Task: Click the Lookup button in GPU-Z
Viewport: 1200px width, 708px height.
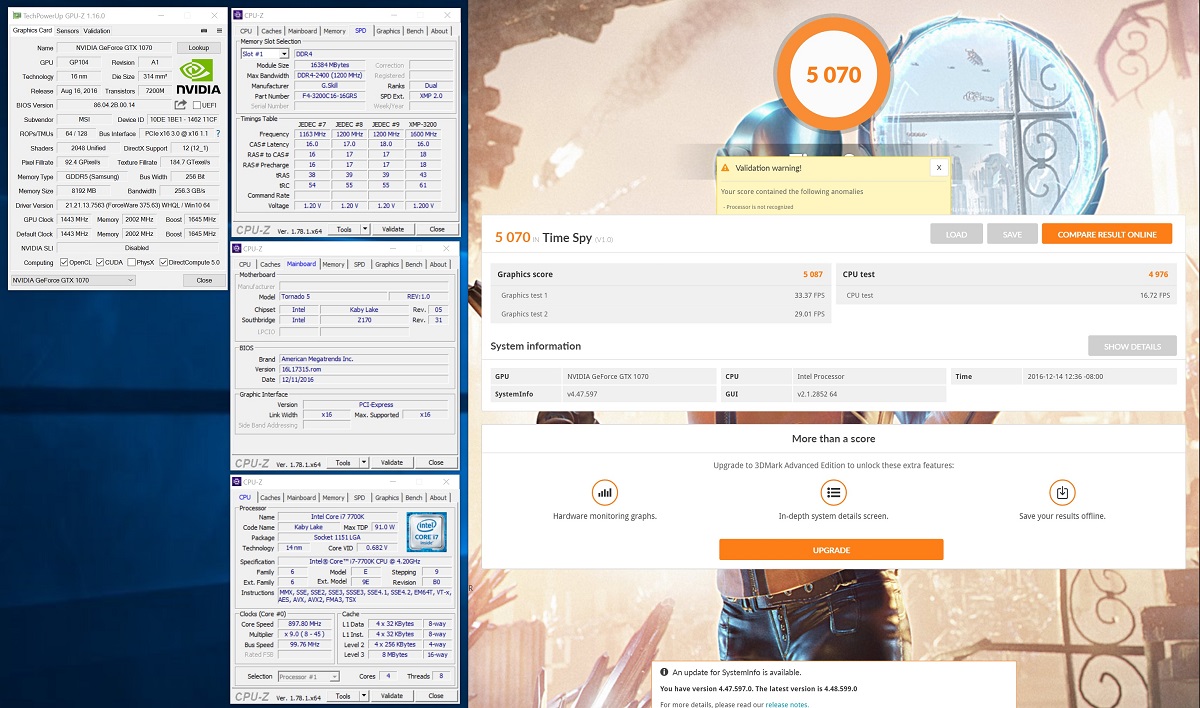Action: click(x=198, y=48)
